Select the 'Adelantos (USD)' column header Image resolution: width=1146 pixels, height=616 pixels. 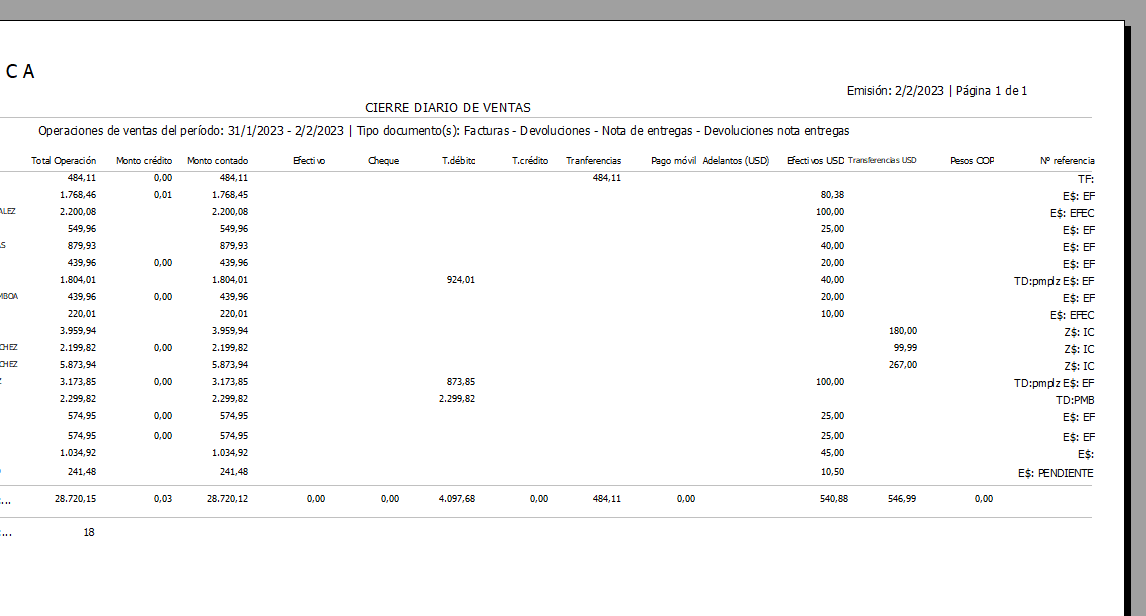pos(736,161)
